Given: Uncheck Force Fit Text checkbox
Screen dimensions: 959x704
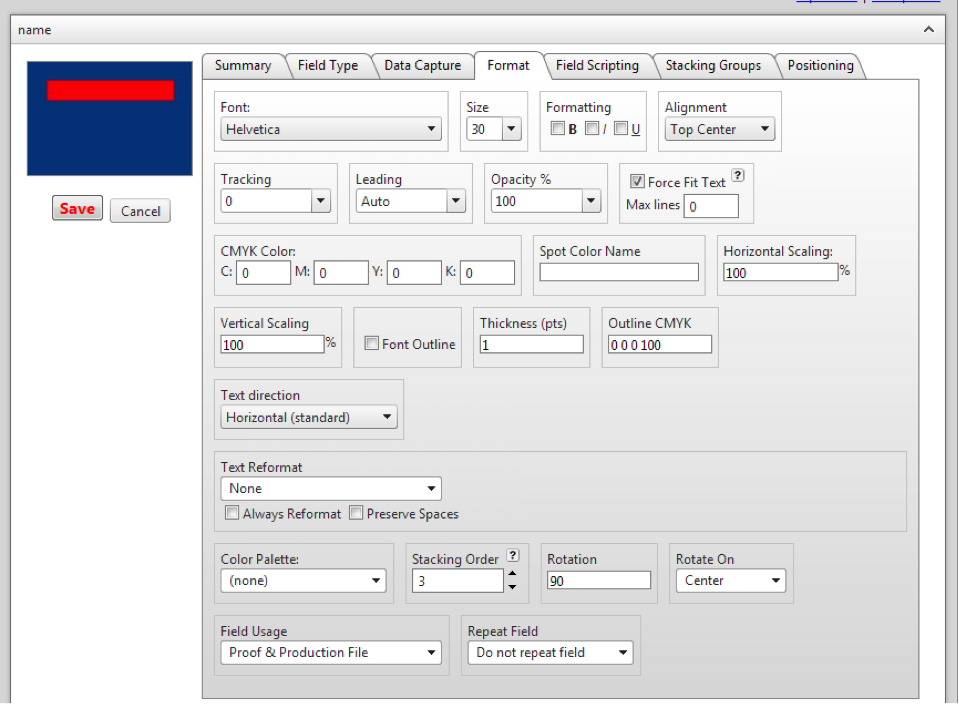Looking at the screenshot, I should coord(637,182).
